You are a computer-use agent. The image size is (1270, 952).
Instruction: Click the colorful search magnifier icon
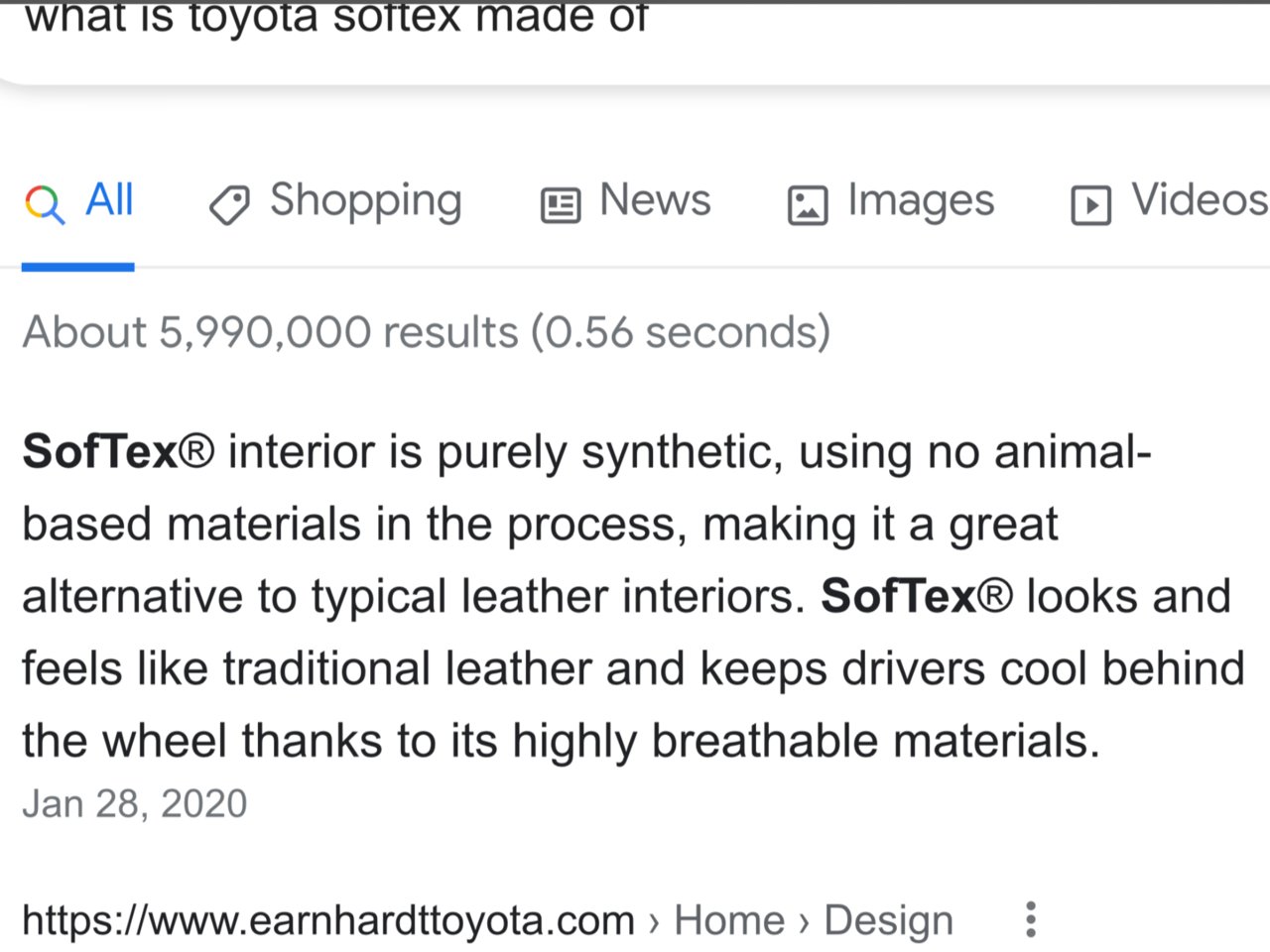45,204
